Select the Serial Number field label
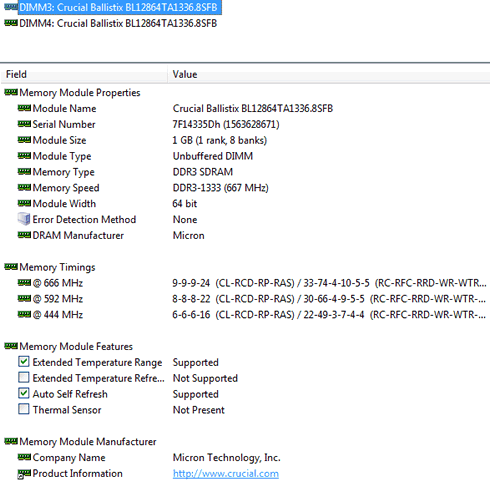Viewport: 490px width, 487px height. click(x=64, y=124)
